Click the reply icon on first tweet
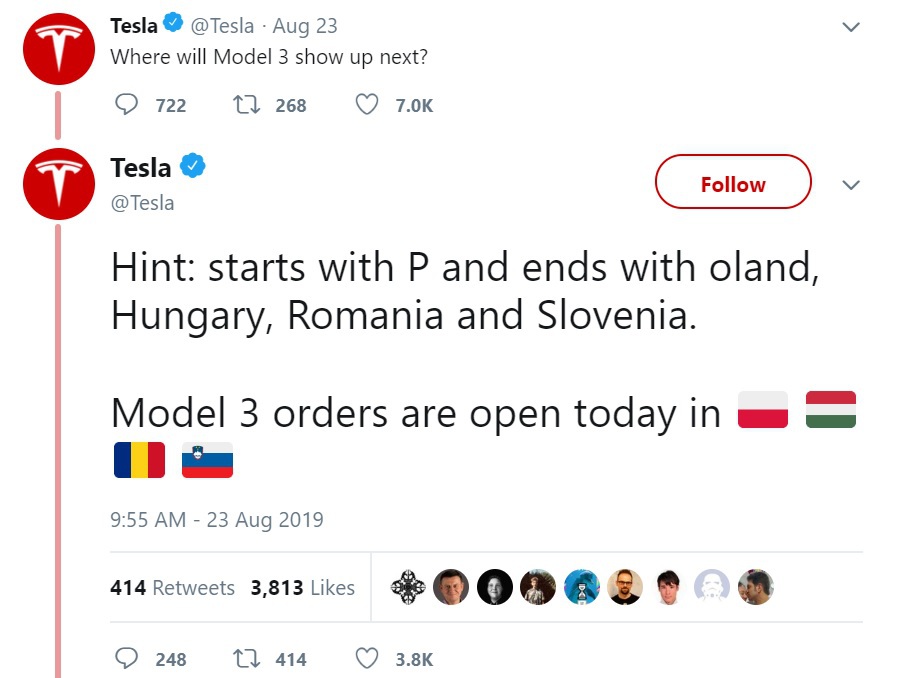Viewport: 914px width, 678px height. point(128,105)
